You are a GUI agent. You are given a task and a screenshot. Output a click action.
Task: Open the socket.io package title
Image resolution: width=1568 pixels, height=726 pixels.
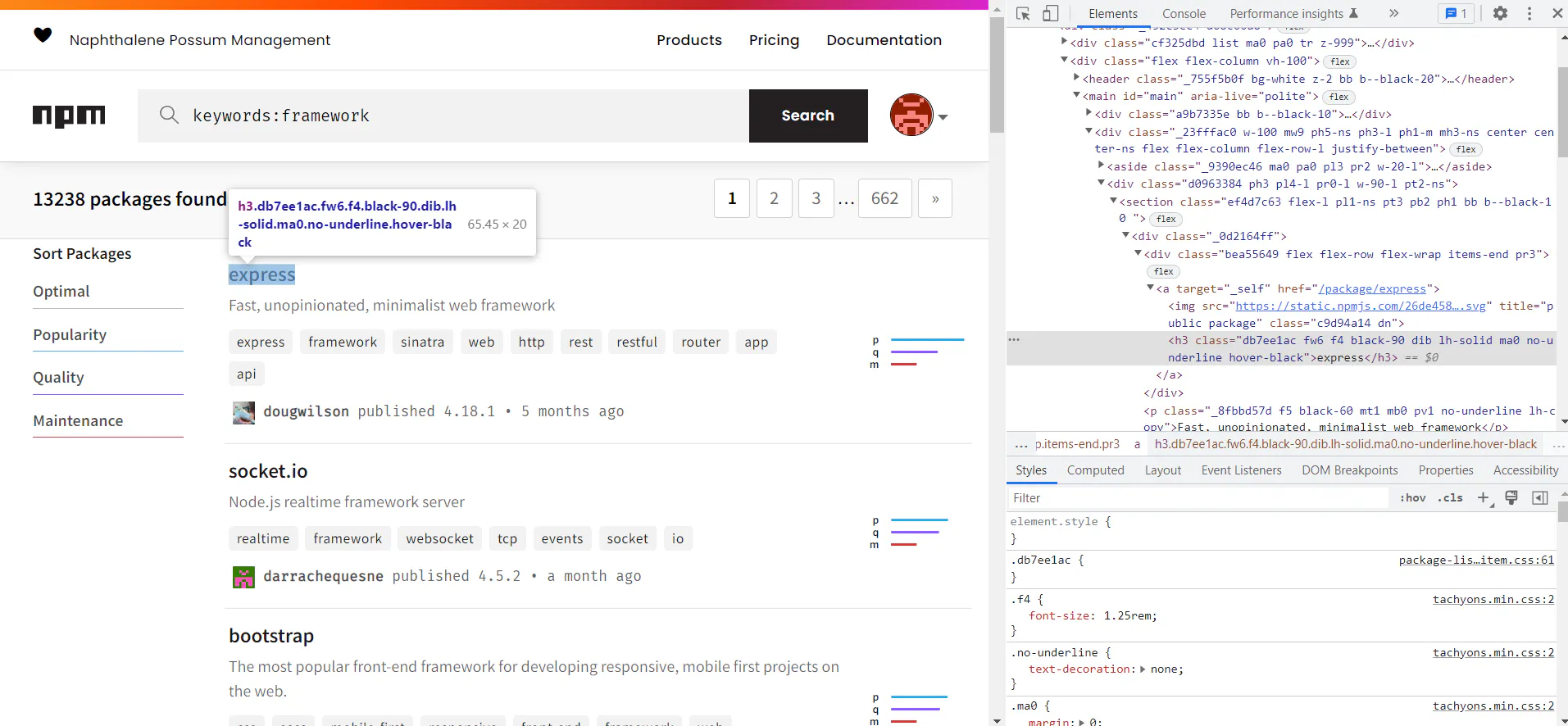click(268, 471)
